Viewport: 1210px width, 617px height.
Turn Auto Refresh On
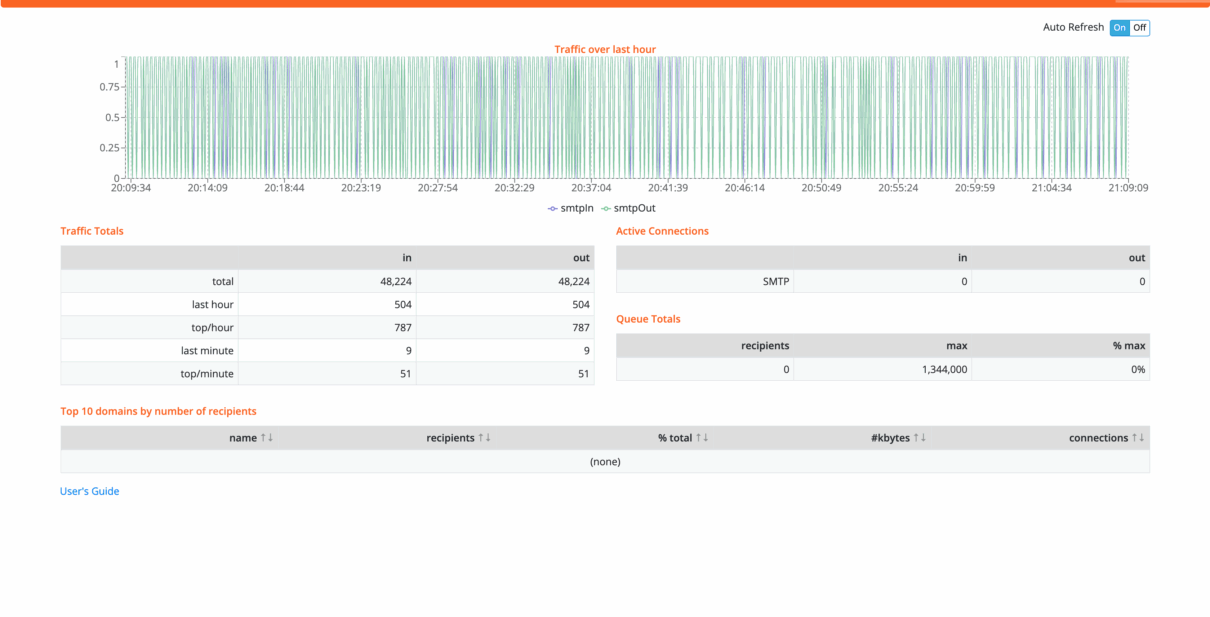pyautogui.click(x=1119, y=28)
